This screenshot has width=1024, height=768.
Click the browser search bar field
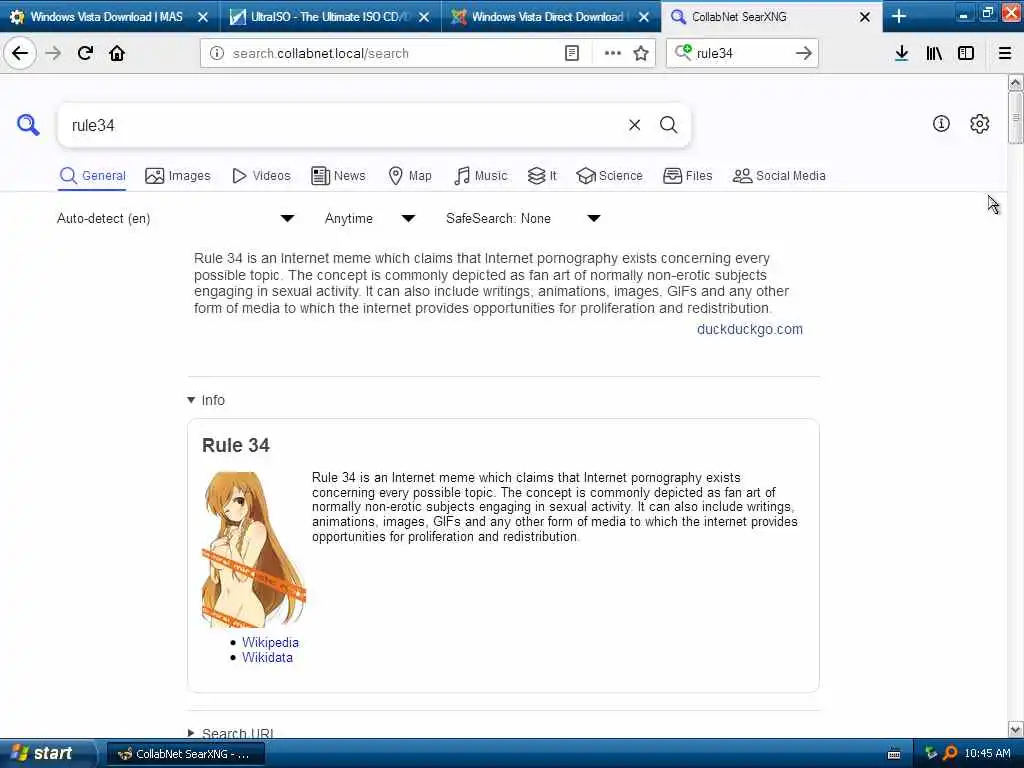[x=742, y=54]
